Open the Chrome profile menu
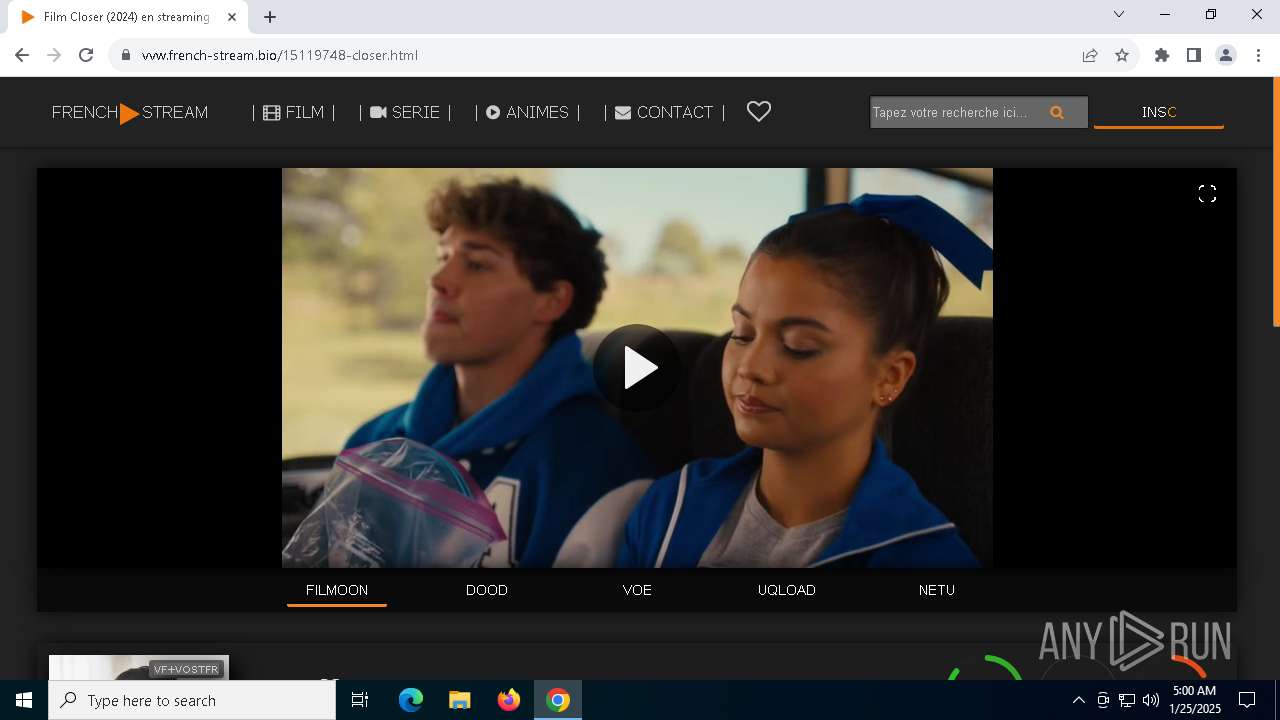The height and width of the screenshot is (720, 1280). 1226,55
